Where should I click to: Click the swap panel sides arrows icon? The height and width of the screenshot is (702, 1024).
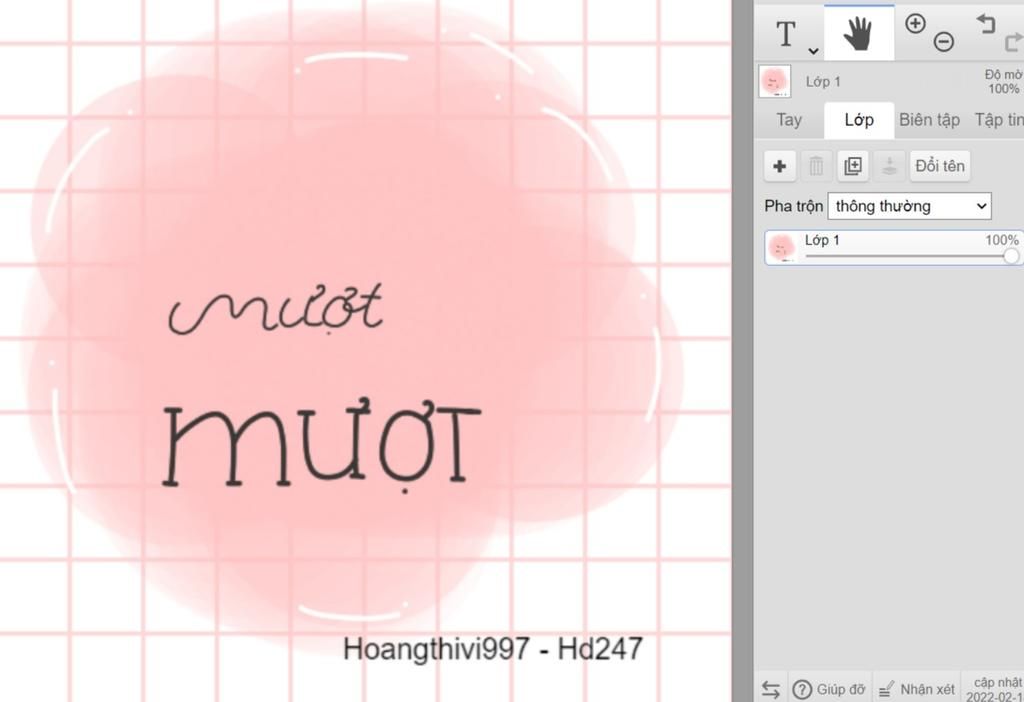coord(771,690)
